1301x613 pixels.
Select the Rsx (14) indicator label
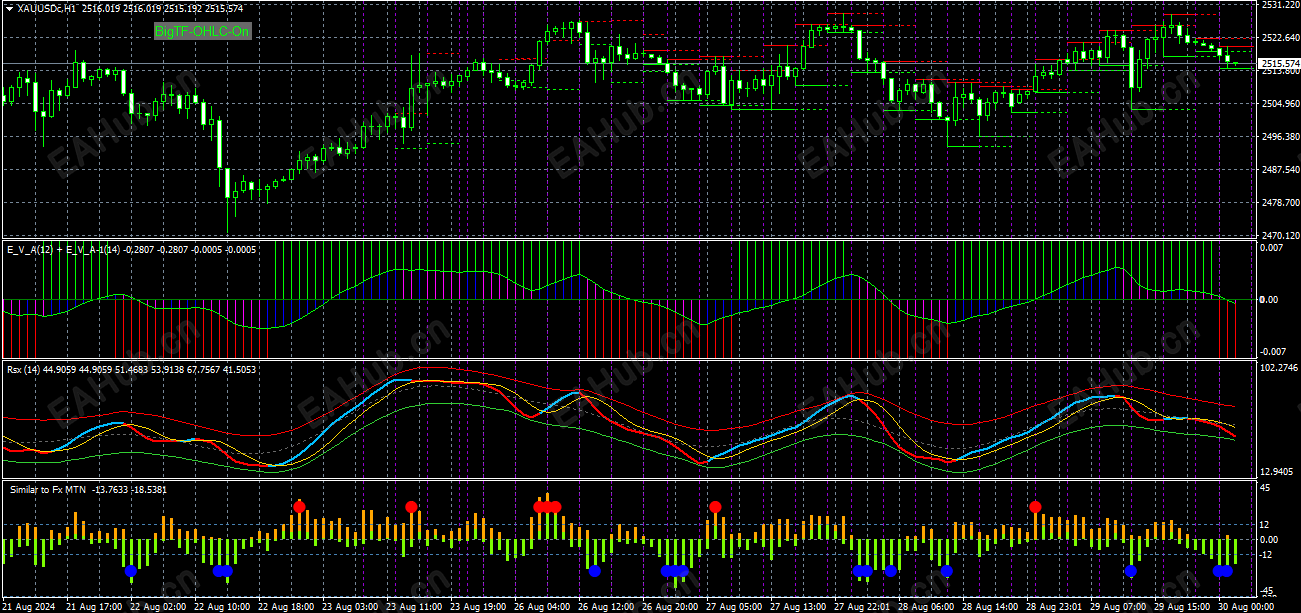click(25, 370)
